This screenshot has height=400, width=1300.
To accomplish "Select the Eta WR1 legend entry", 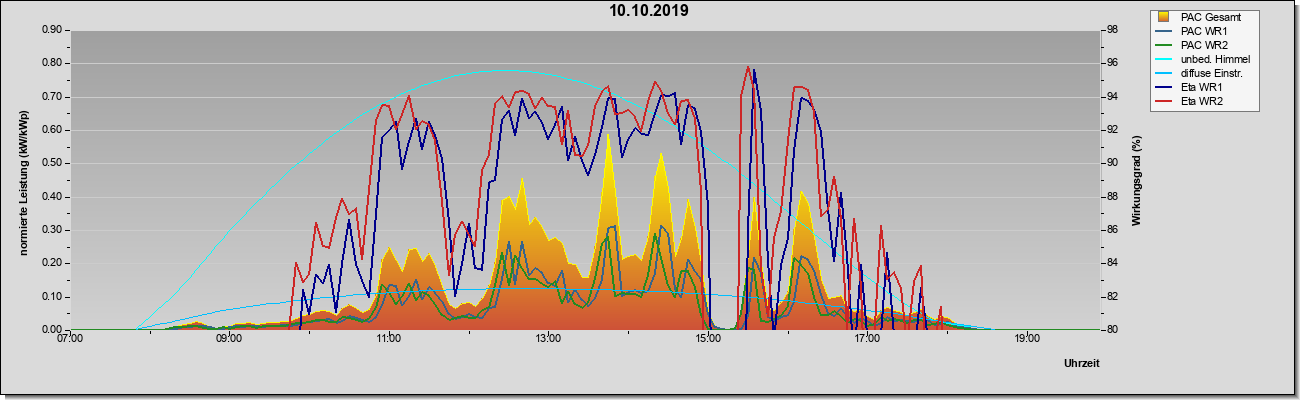I will 1200,87.
